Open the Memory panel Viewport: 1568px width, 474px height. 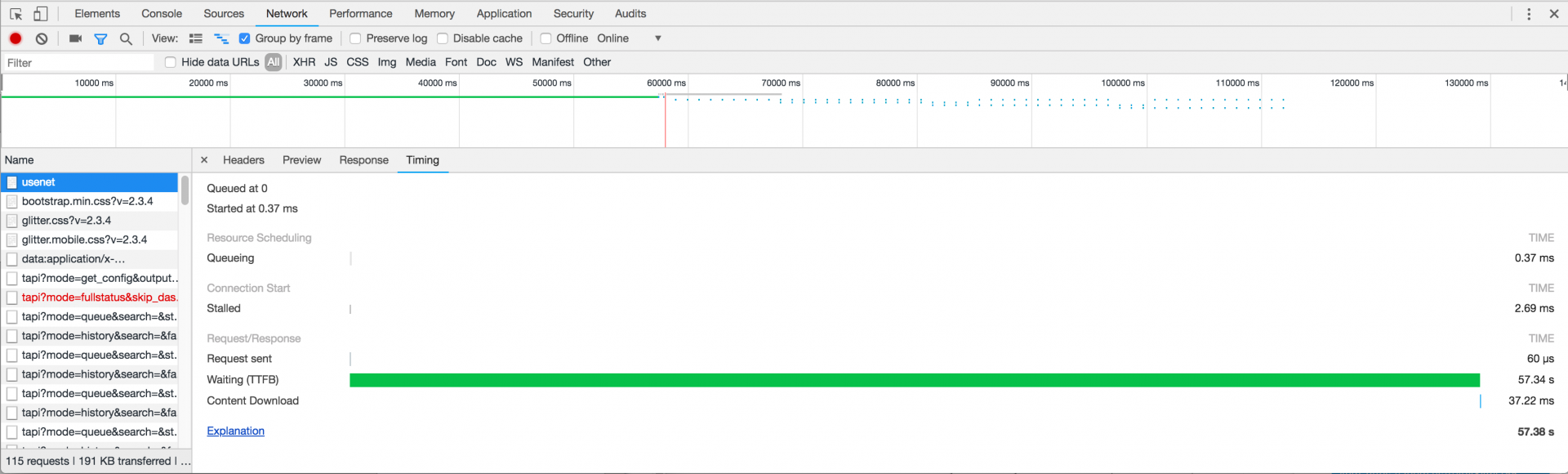click(434, 14)
